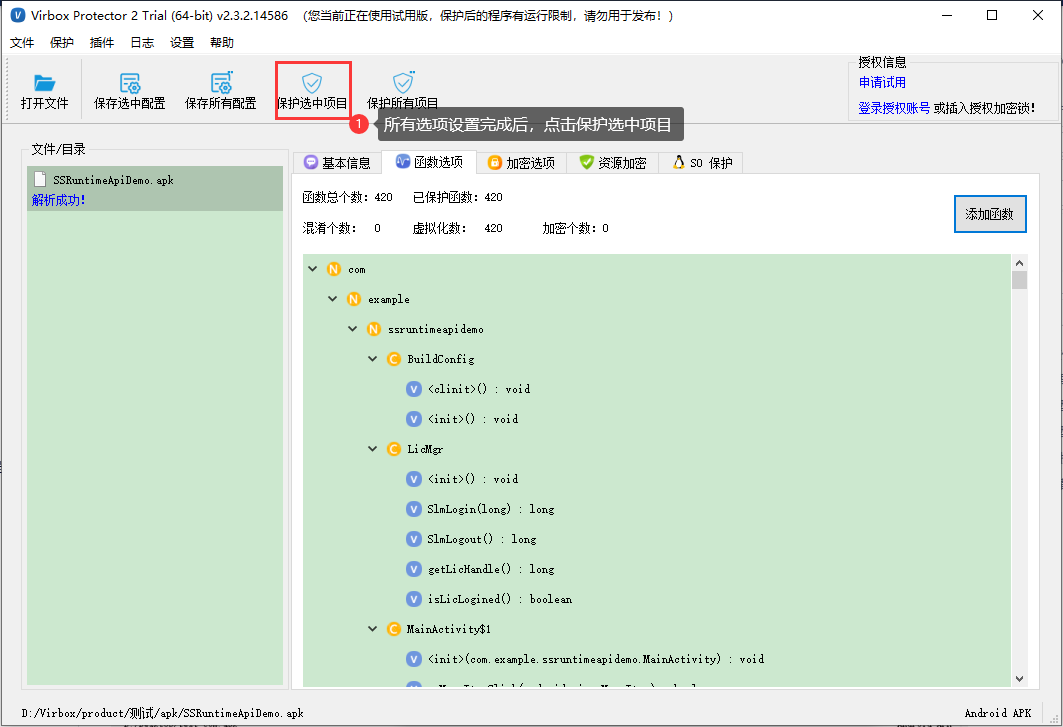Click the 申请试用 link
The height and width of the screenshot is (727, 1063).
point(882,82)
